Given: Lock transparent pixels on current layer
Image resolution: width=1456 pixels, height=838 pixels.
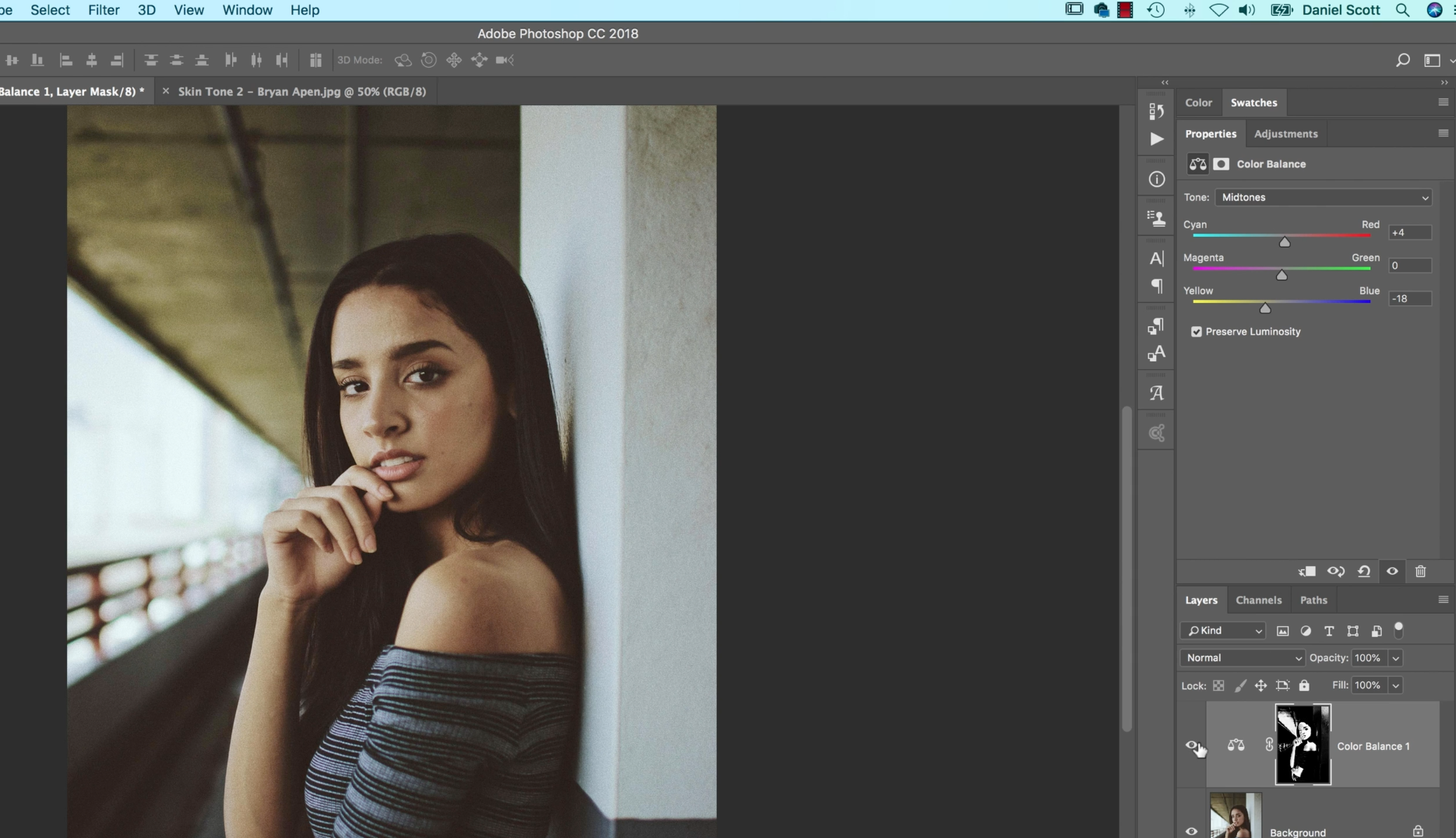Looking at the screenshot, I should [1219, 685].
